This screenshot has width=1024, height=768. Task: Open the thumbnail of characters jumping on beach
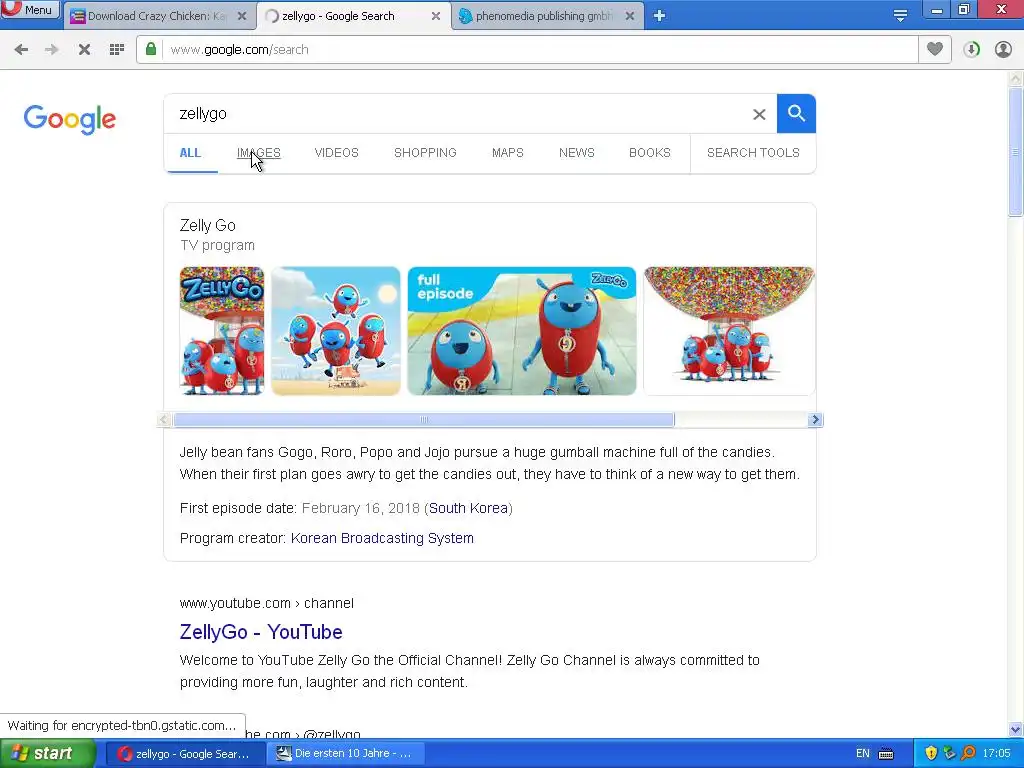pos(336,330)
